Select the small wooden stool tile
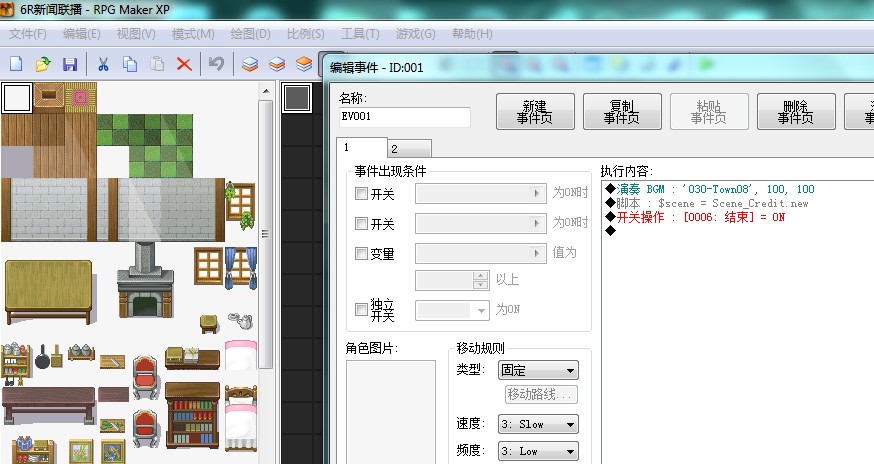The width and height of the screenshot is (874, 464). 209,323
